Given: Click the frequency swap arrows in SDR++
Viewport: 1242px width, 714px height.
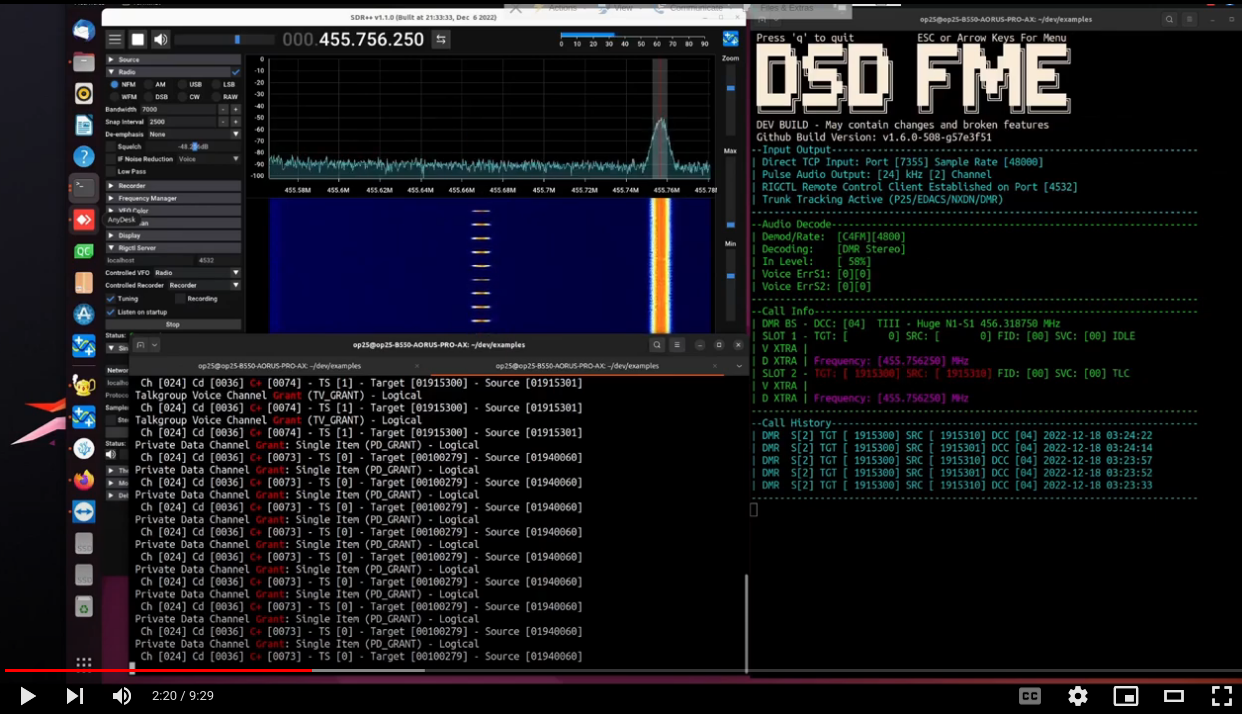Looking at the screenshot, I should pyautogui.click(x=441, y=39).
